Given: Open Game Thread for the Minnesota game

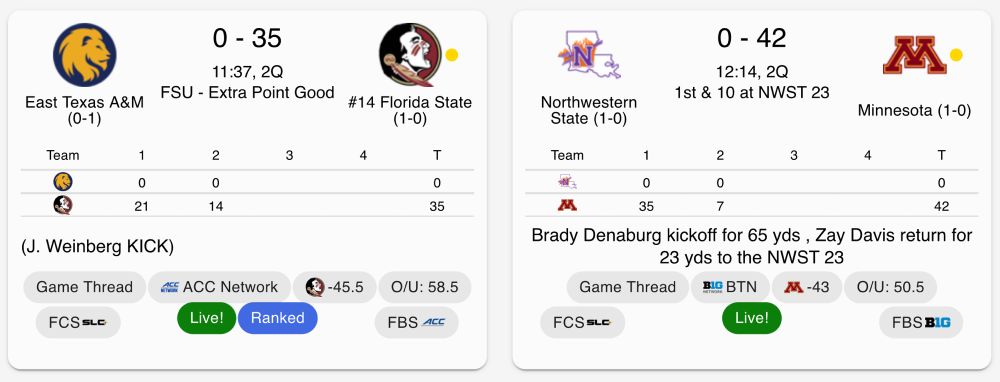Looking at the screenshot, I should [x=627, y=287].
